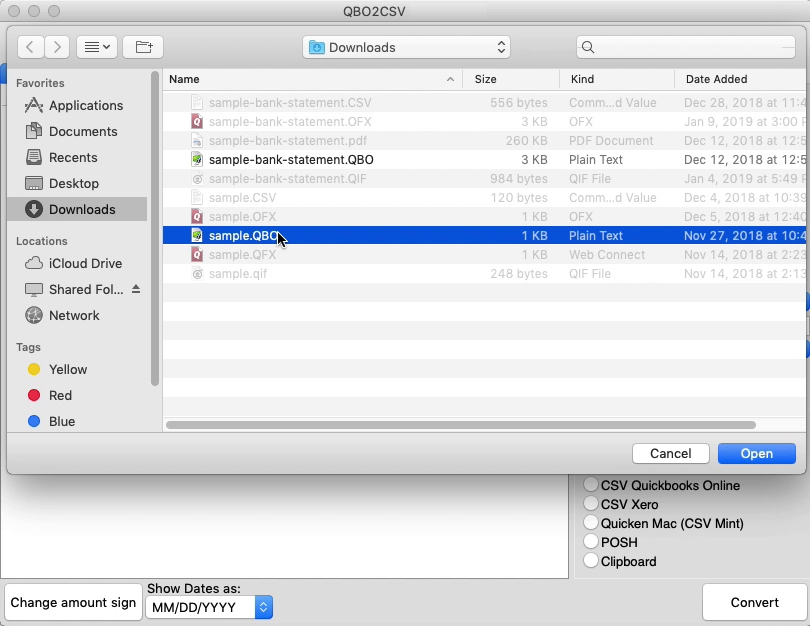Click the greyed sample-bank-statement.pdf file
Image resolution: width=810 pixels, height=626 pixels.
[484, 140]
